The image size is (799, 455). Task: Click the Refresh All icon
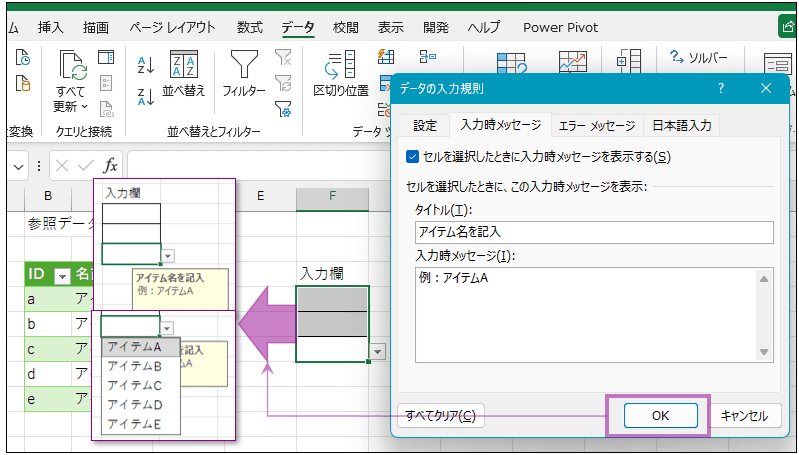74,65
